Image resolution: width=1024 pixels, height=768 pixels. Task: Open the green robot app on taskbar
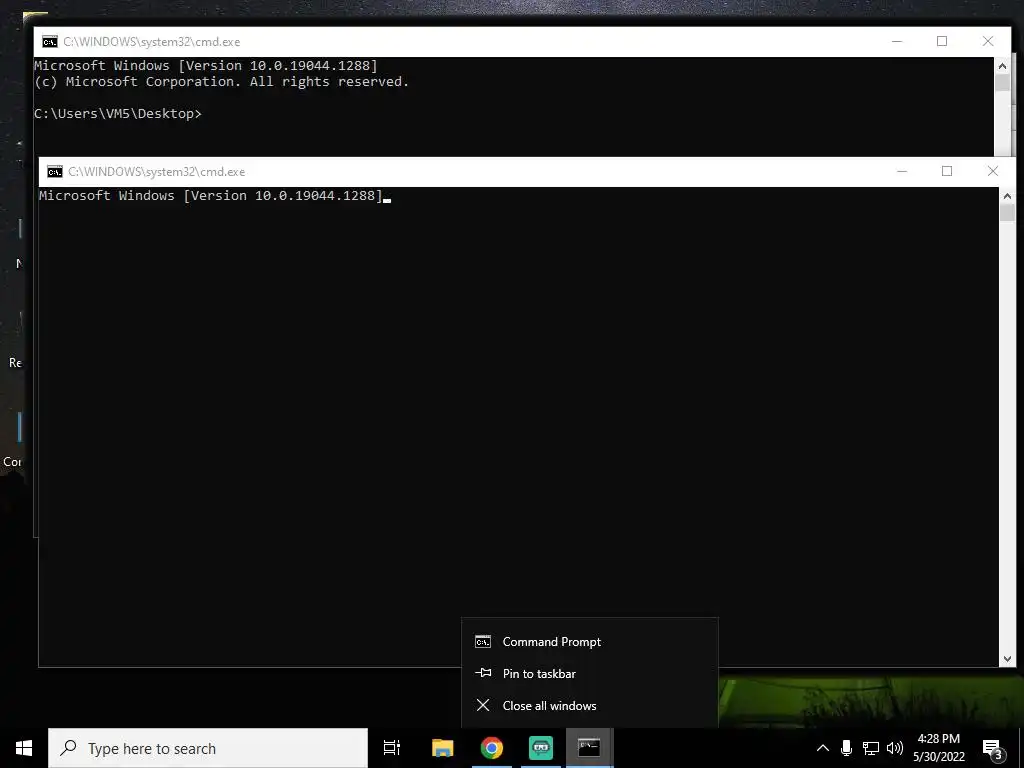[x=541, y=748]
